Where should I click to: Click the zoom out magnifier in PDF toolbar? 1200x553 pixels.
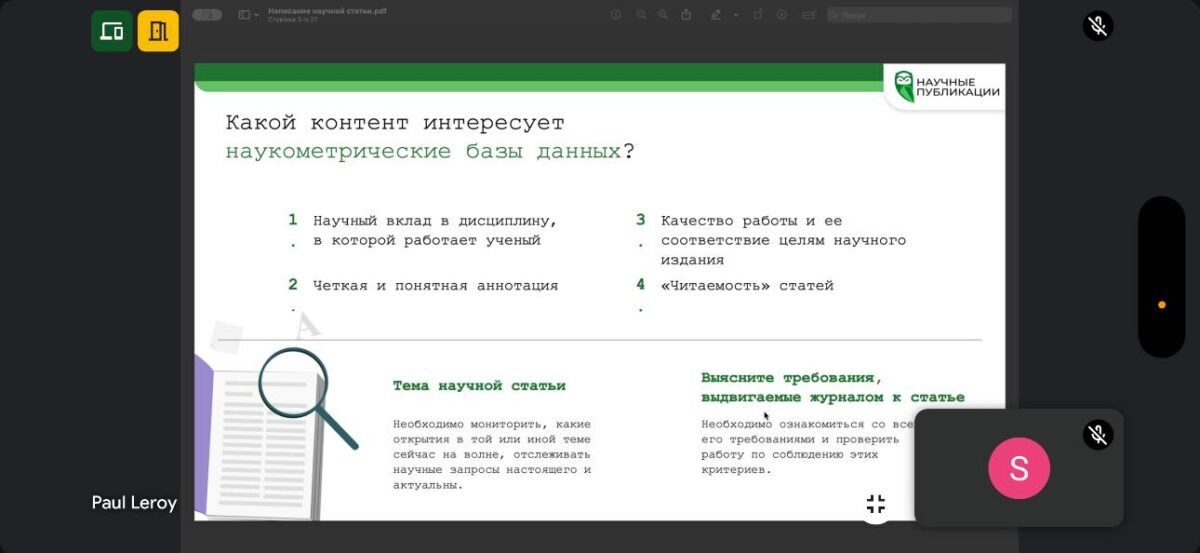coord(640,15)
